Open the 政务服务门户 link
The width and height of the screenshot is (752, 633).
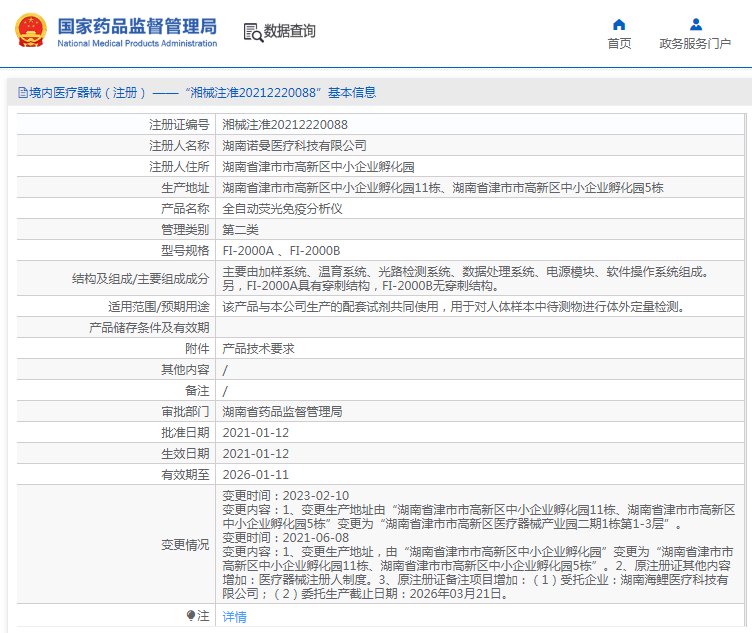coord(695,44)
